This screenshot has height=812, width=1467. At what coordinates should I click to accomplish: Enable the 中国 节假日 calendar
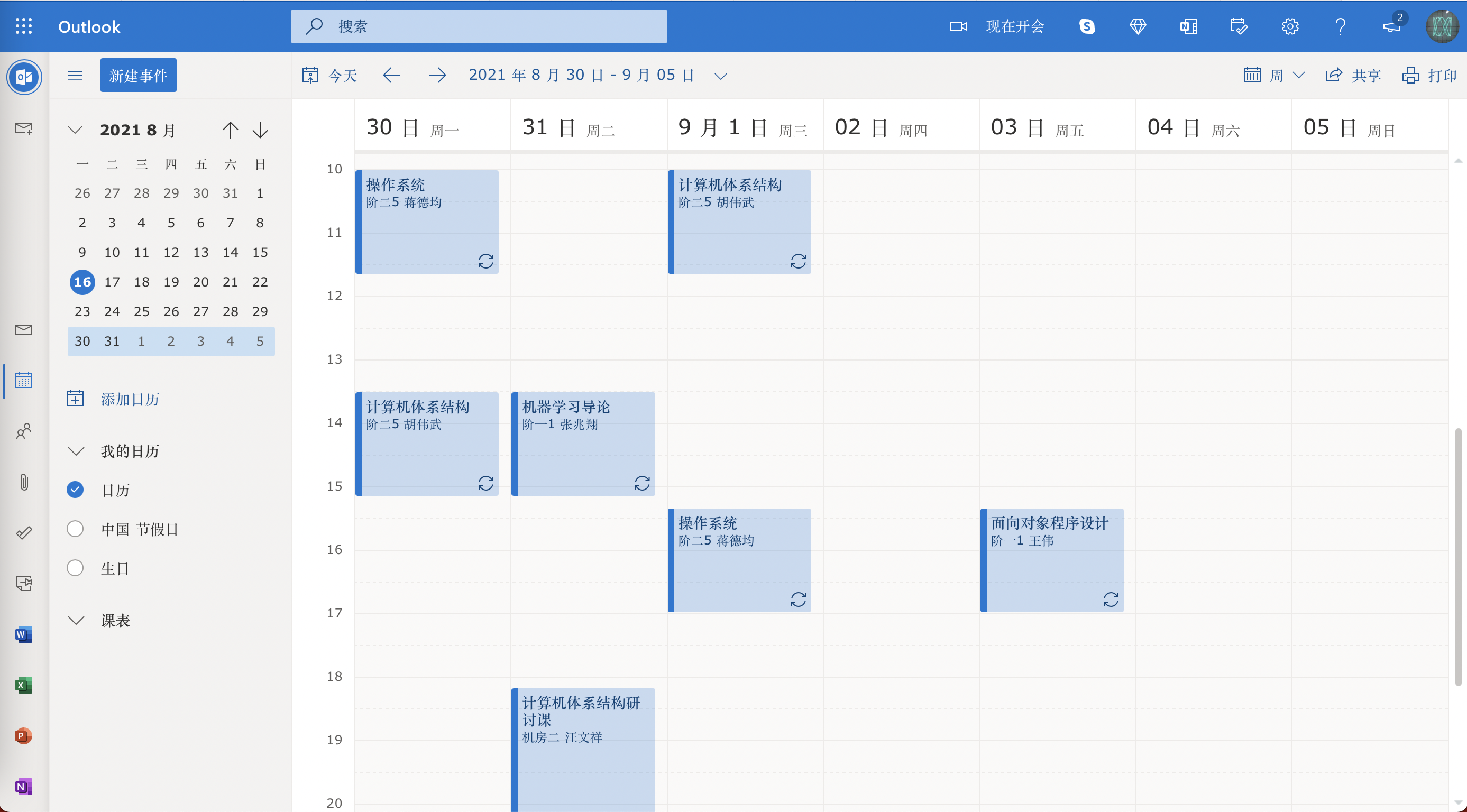click(x=75, y=529)
